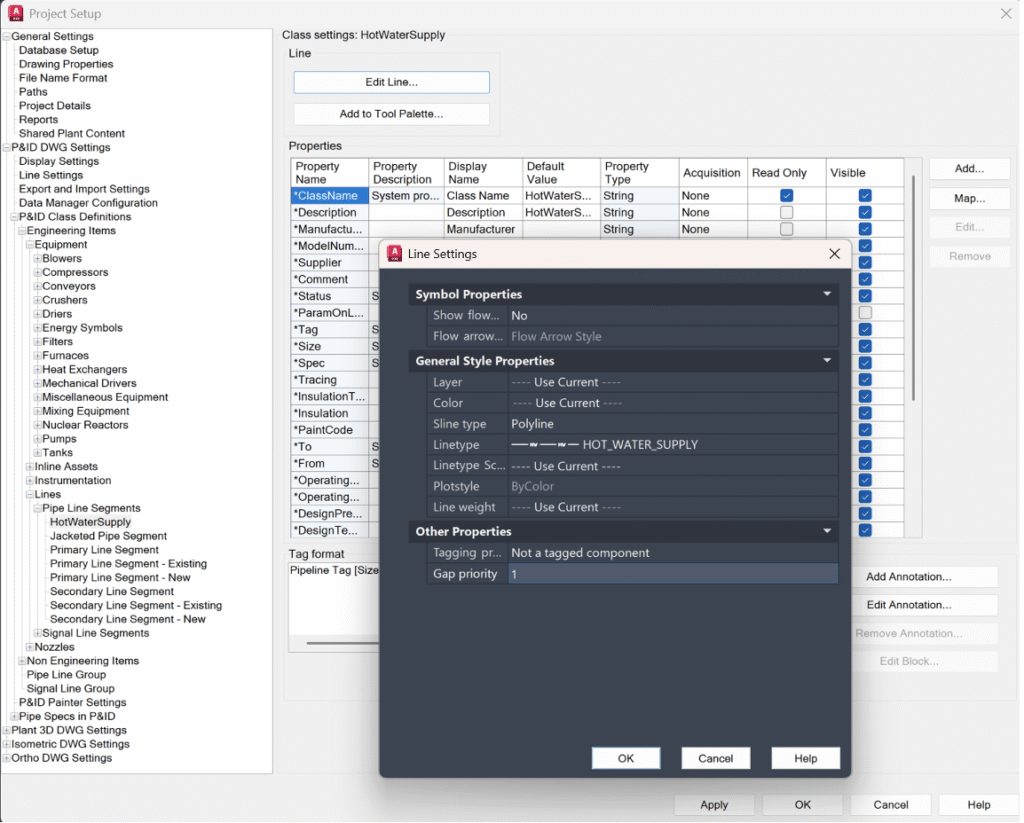
Task: Toggle Read Only checkbox for ClassName row
Action: tap(786, 195)
